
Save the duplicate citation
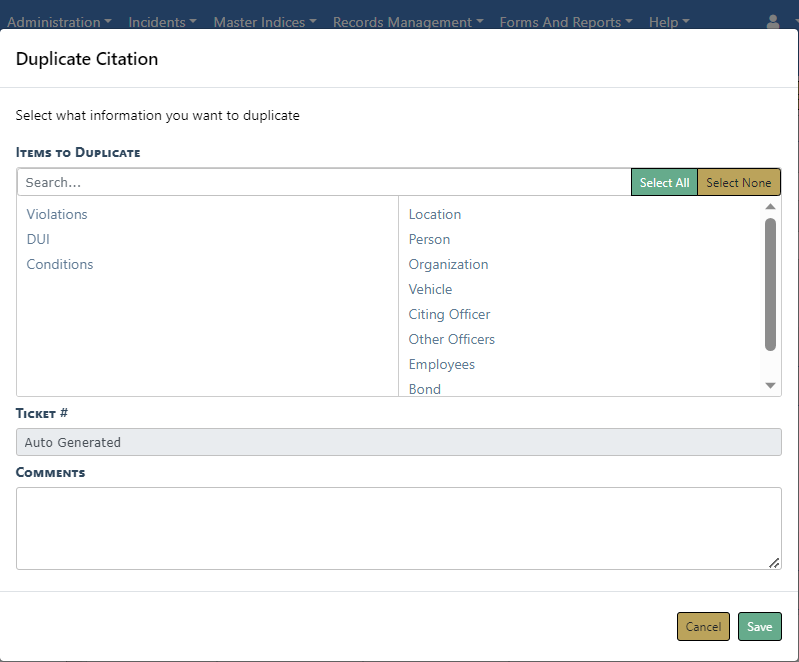click(759, 627)
